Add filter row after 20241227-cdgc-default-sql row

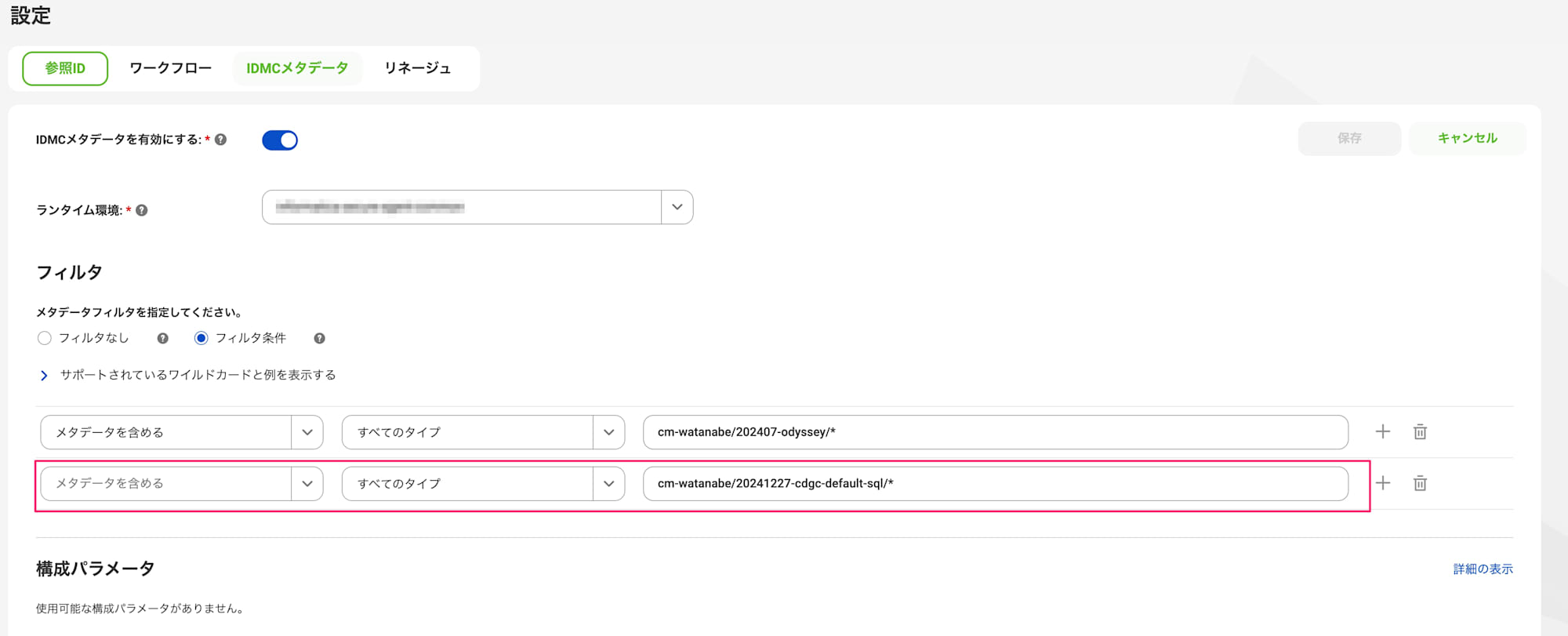pos(1383,483)
